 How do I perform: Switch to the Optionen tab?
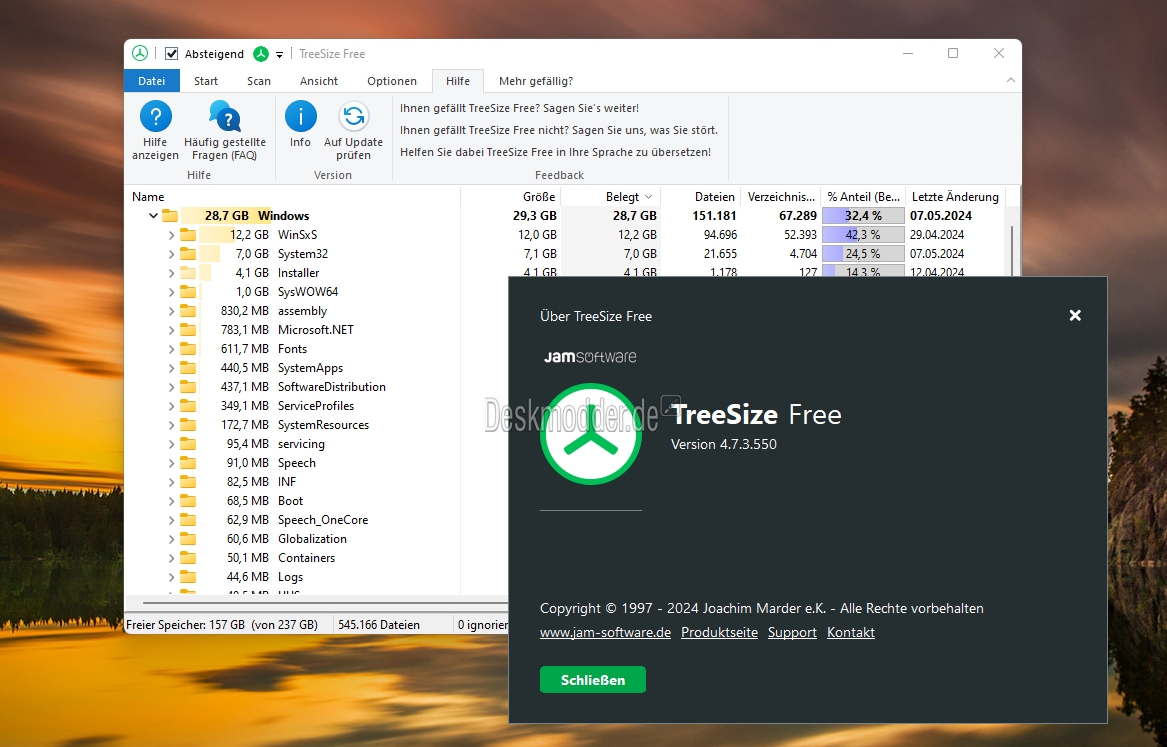[x=392, y=81]
